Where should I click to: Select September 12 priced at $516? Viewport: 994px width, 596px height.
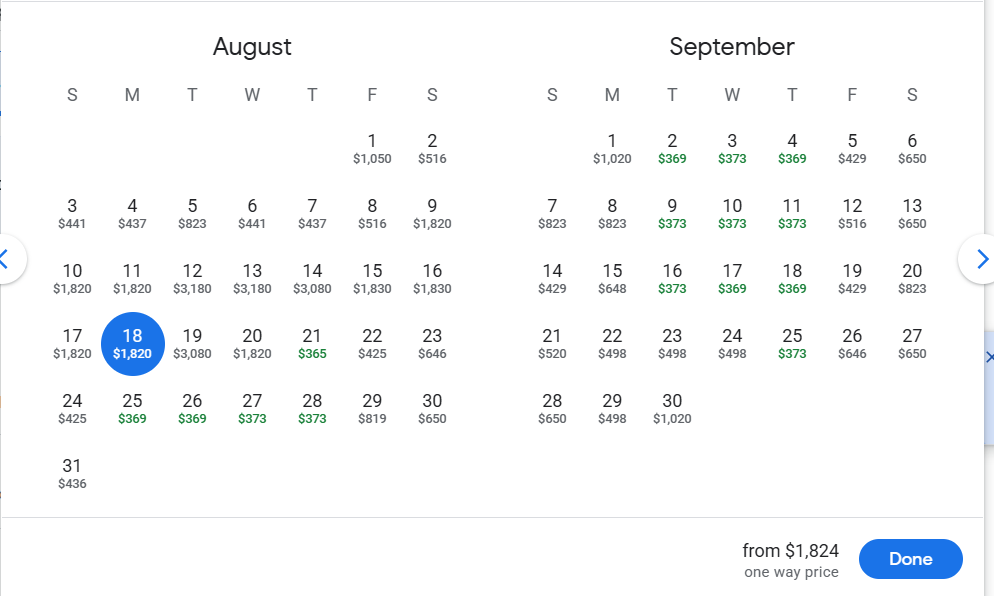tap(852, 213)
